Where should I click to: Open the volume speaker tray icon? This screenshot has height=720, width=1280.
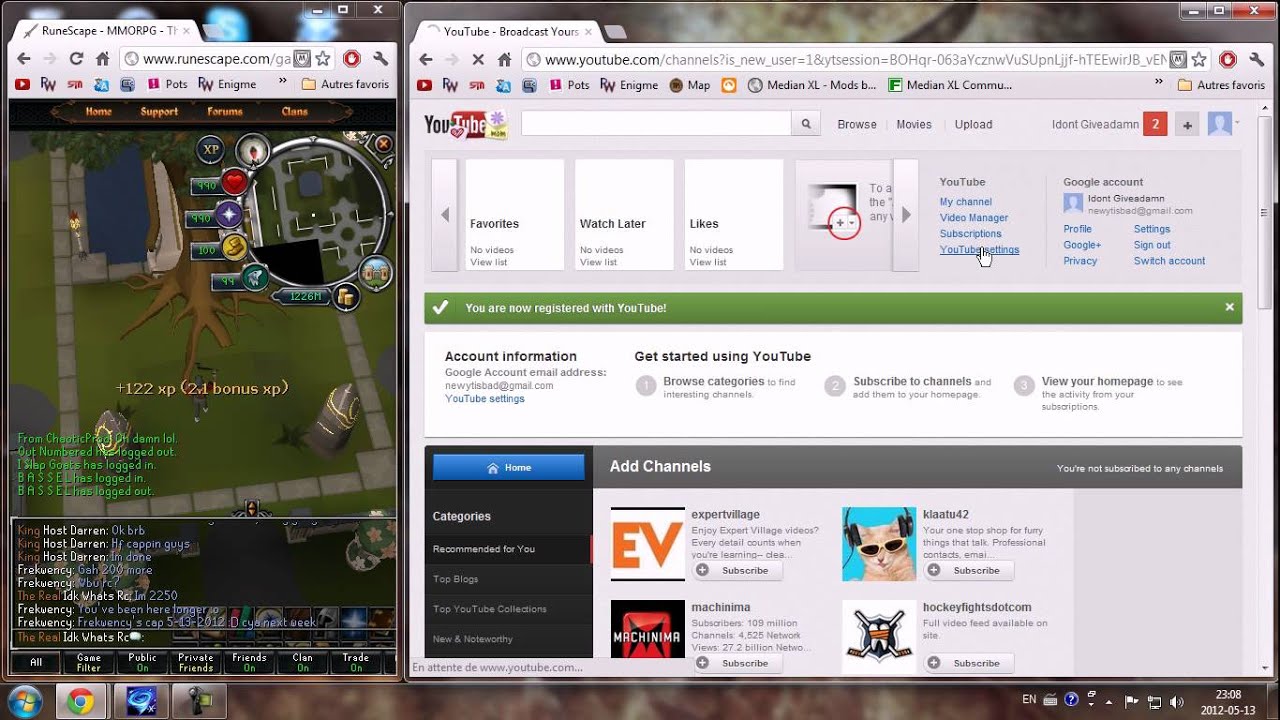[x=1177, y=700]
